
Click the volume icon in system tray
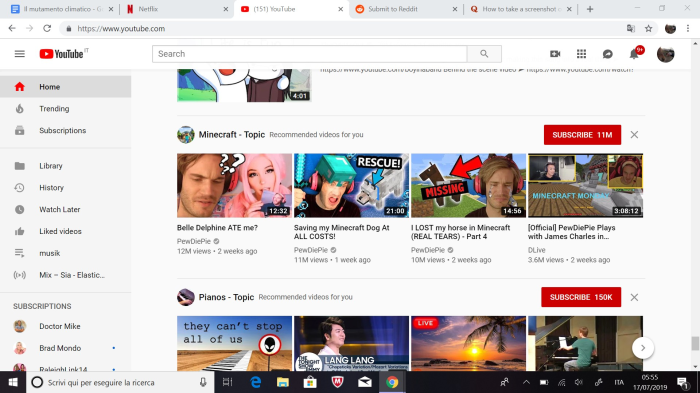(579, 382)
